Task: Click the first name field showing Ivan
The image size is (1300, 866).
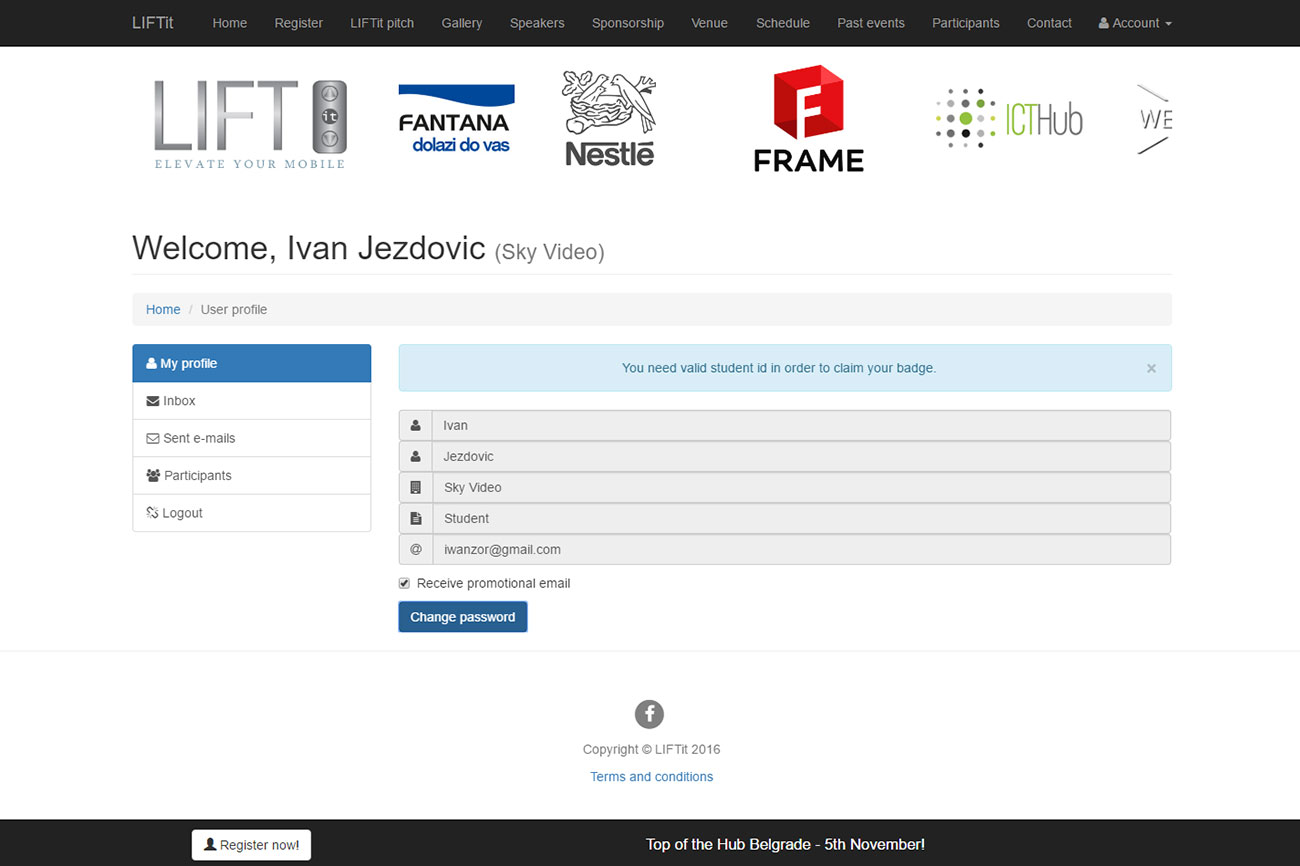Action: coord(801,425)
